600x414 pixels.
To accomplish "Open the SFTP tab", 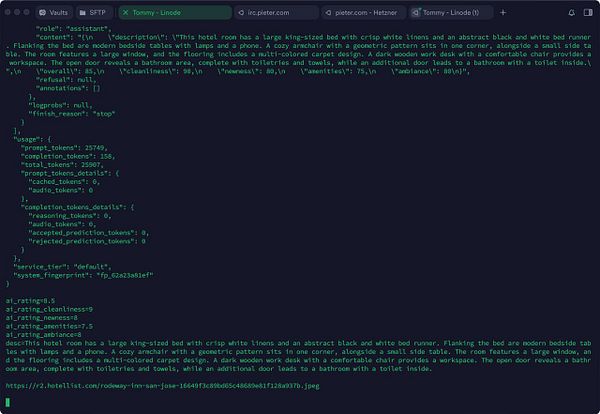I will [93, 13].
